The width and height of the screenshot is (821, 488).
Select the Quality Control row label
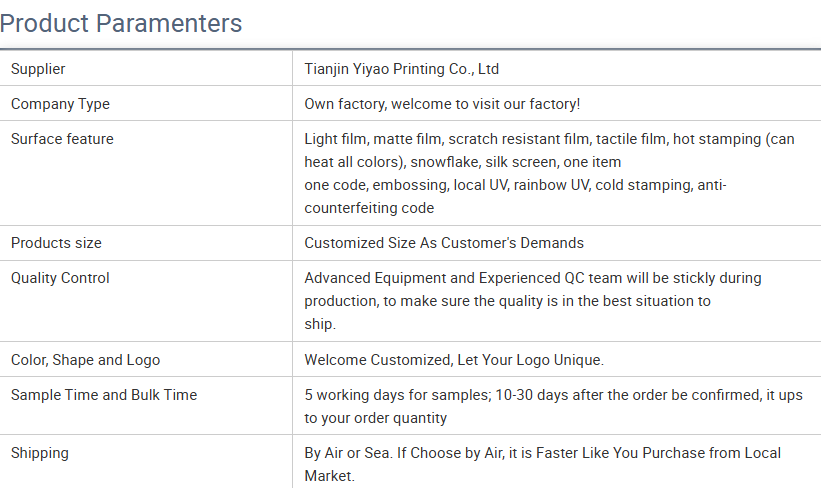click(60, 278)
